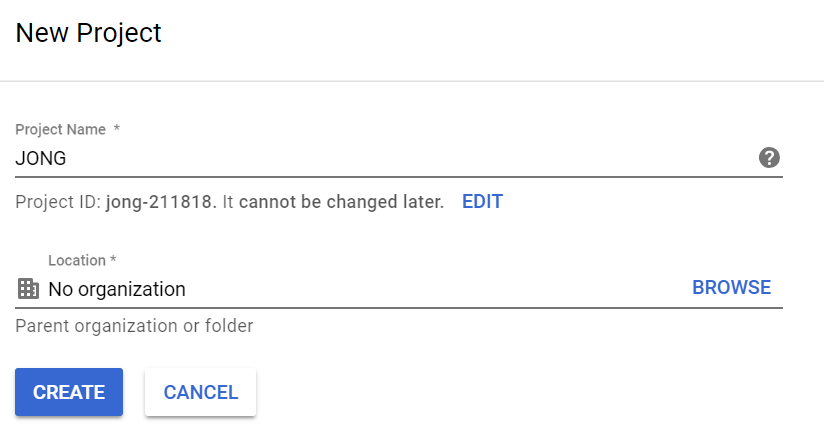The height and width of the screenshot is (439, 824).
Task: Click the JONG text in name field
Action: [41, 157]
